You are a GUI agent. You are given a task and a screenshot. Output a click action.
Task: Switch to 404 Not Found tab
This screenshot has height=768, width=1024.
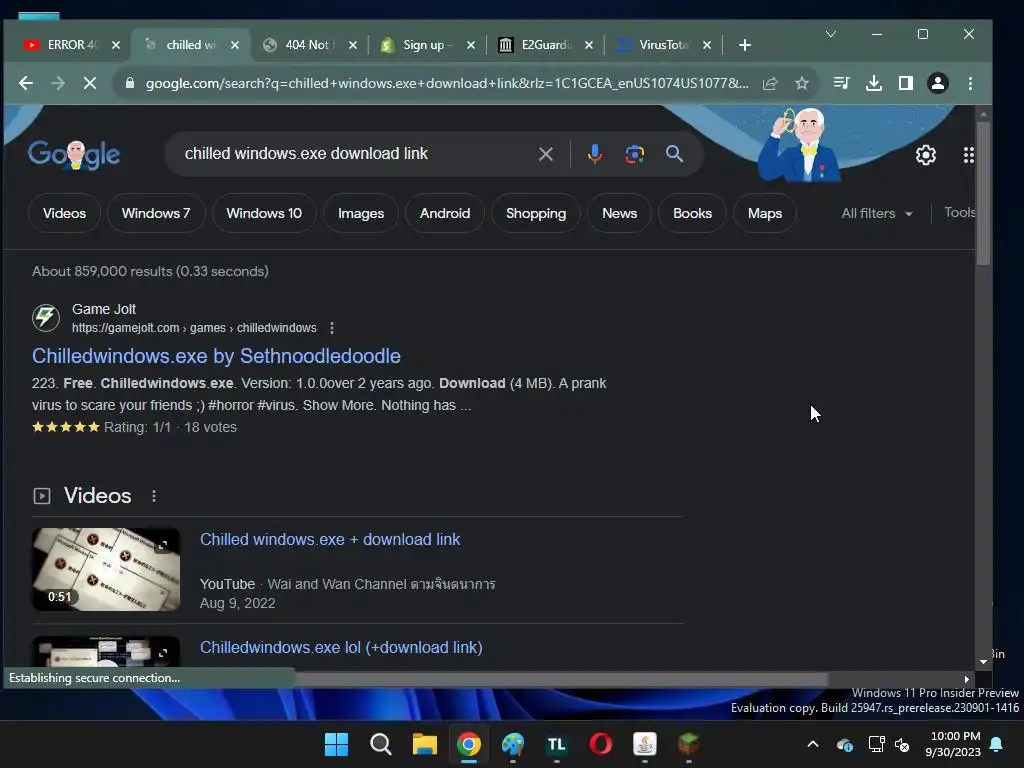pos(308,45)
